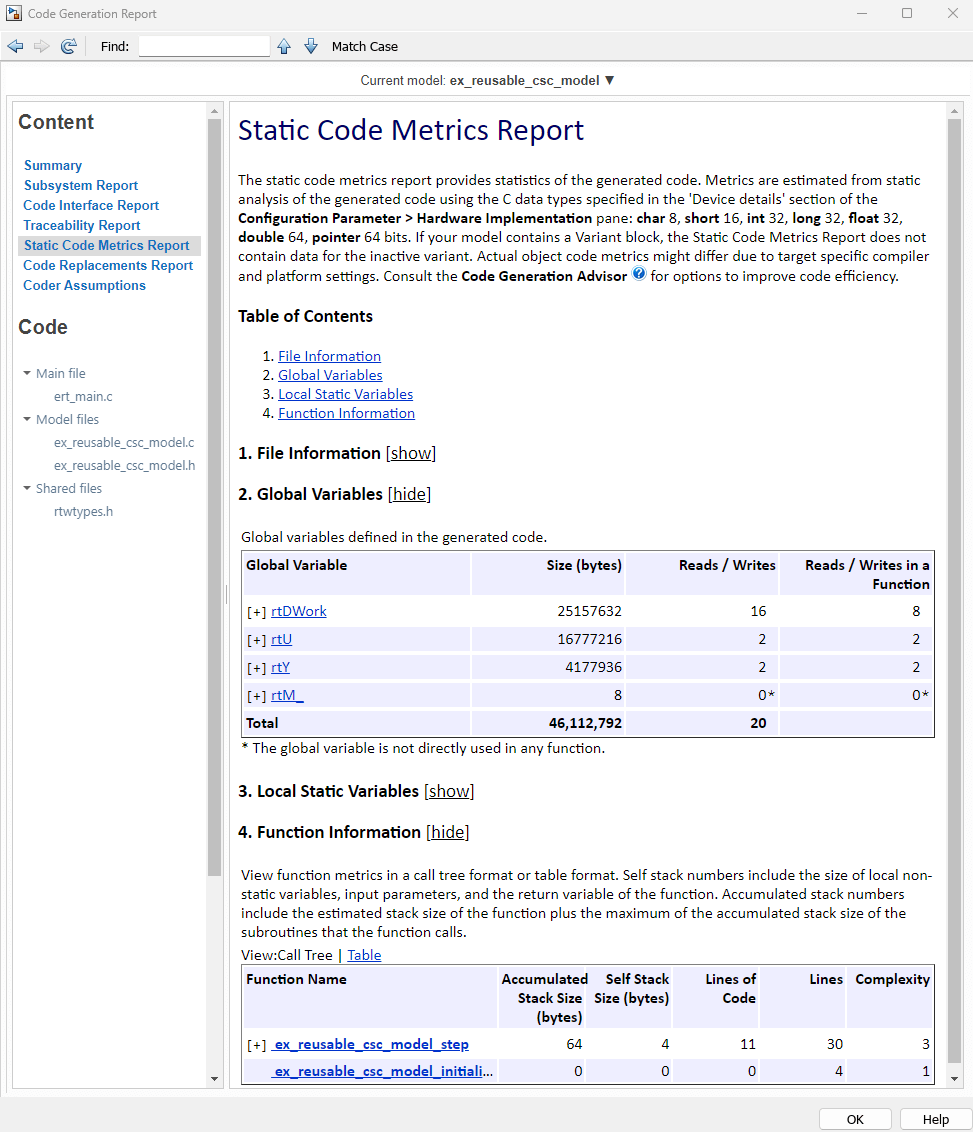Expand the rtDWork global variable row
The image size is (973, 1132).
pyautogui.click(x=257, y=612)
